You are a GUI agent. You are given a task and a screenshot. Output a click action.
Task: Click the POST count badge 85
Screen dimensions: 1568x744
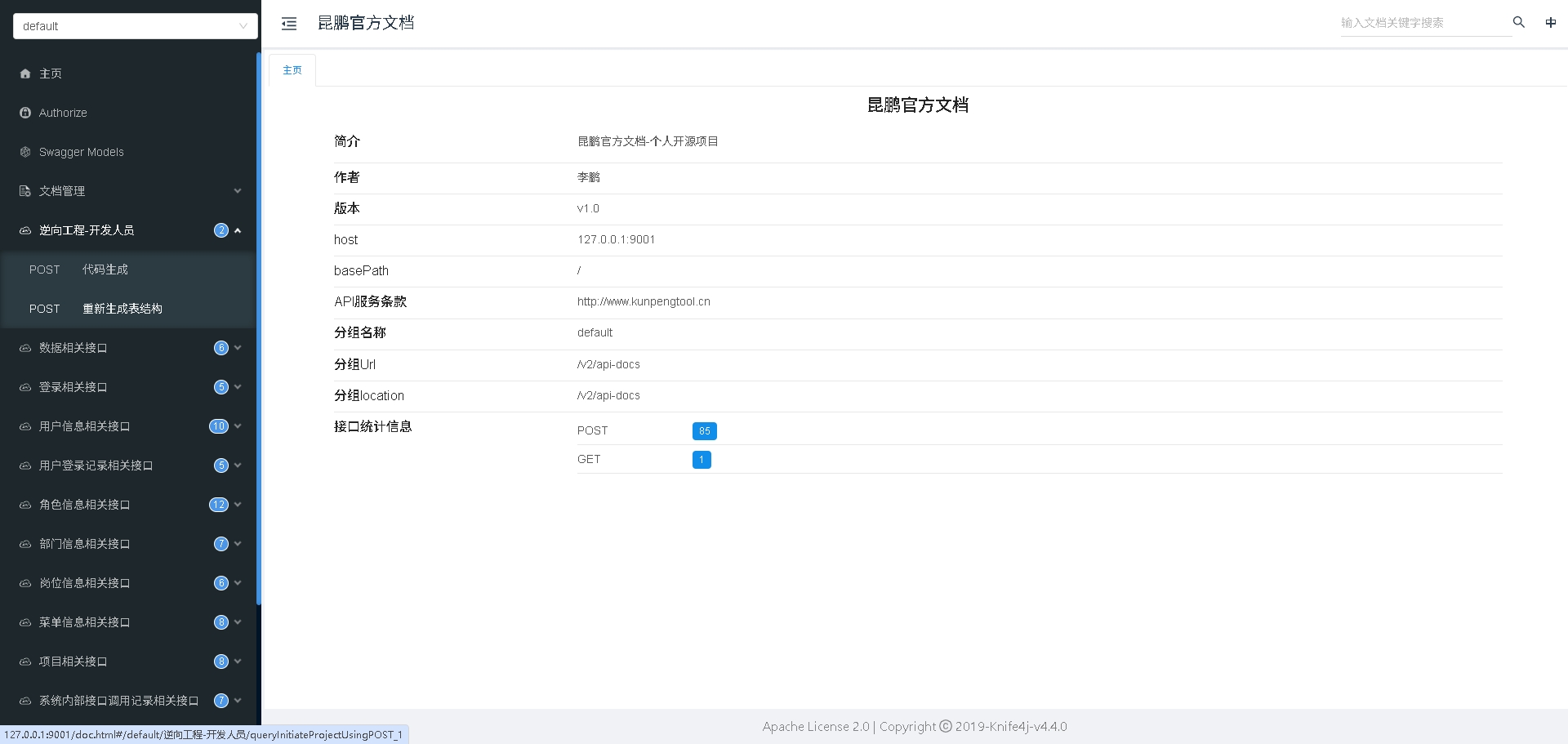point(704,430)
